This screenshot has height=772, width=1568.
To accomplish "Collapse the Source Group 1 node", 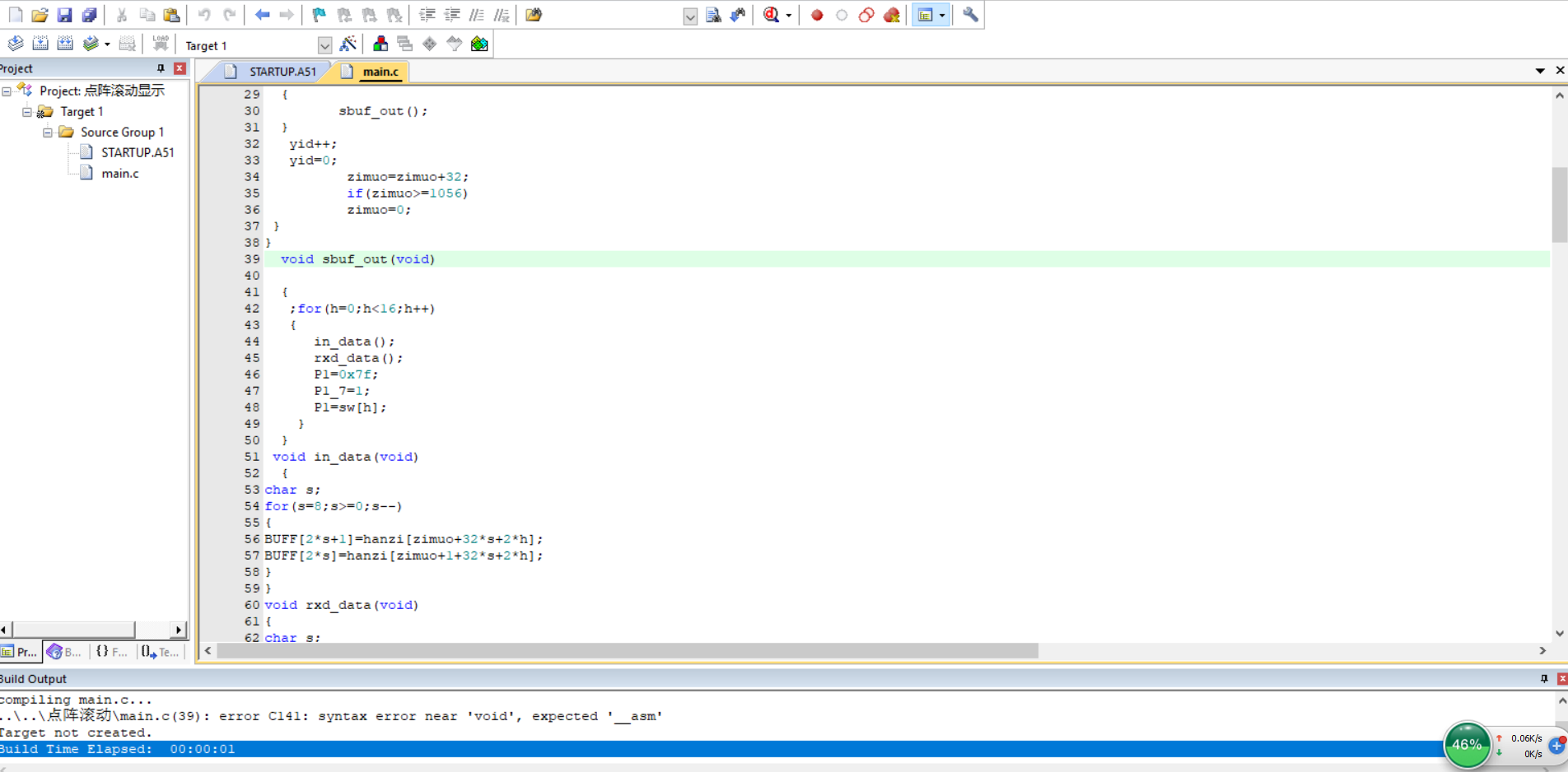I will (x=48, y=132).
